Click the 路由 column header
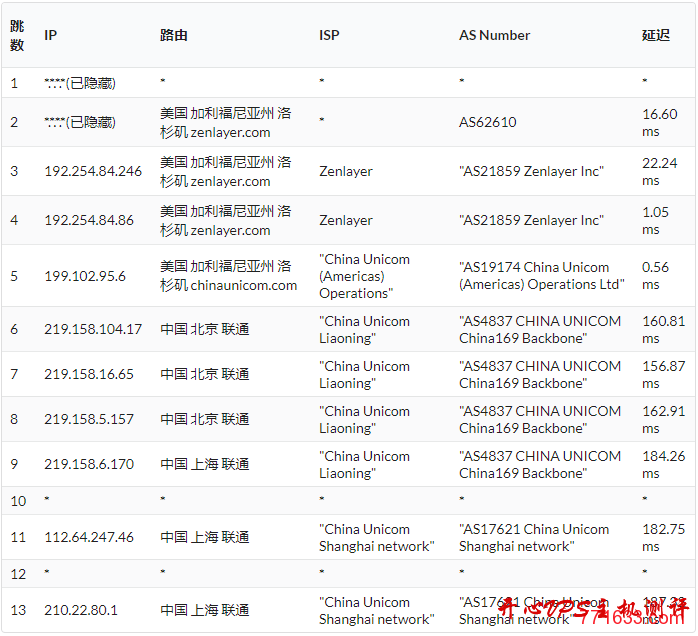The image size is (698, 636). pyautogui.click(x=173, y=35)
